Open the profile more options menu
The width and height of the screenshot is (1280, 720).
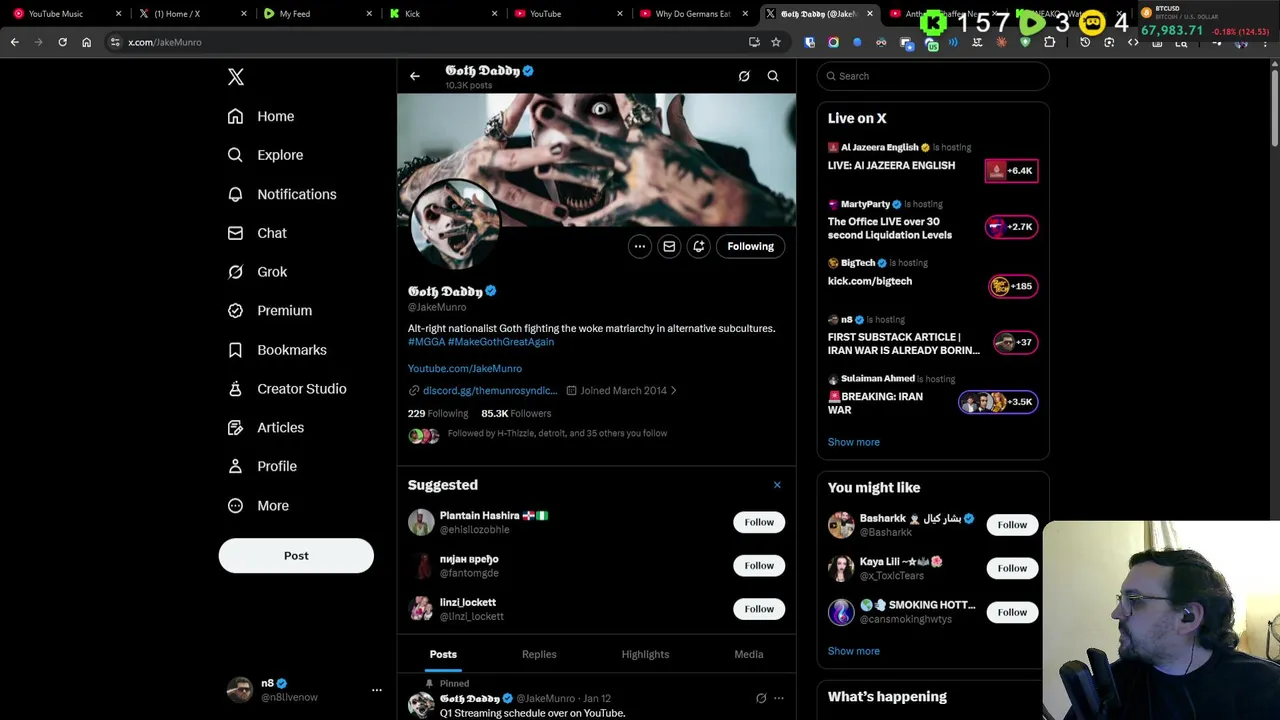pos(640,246)
